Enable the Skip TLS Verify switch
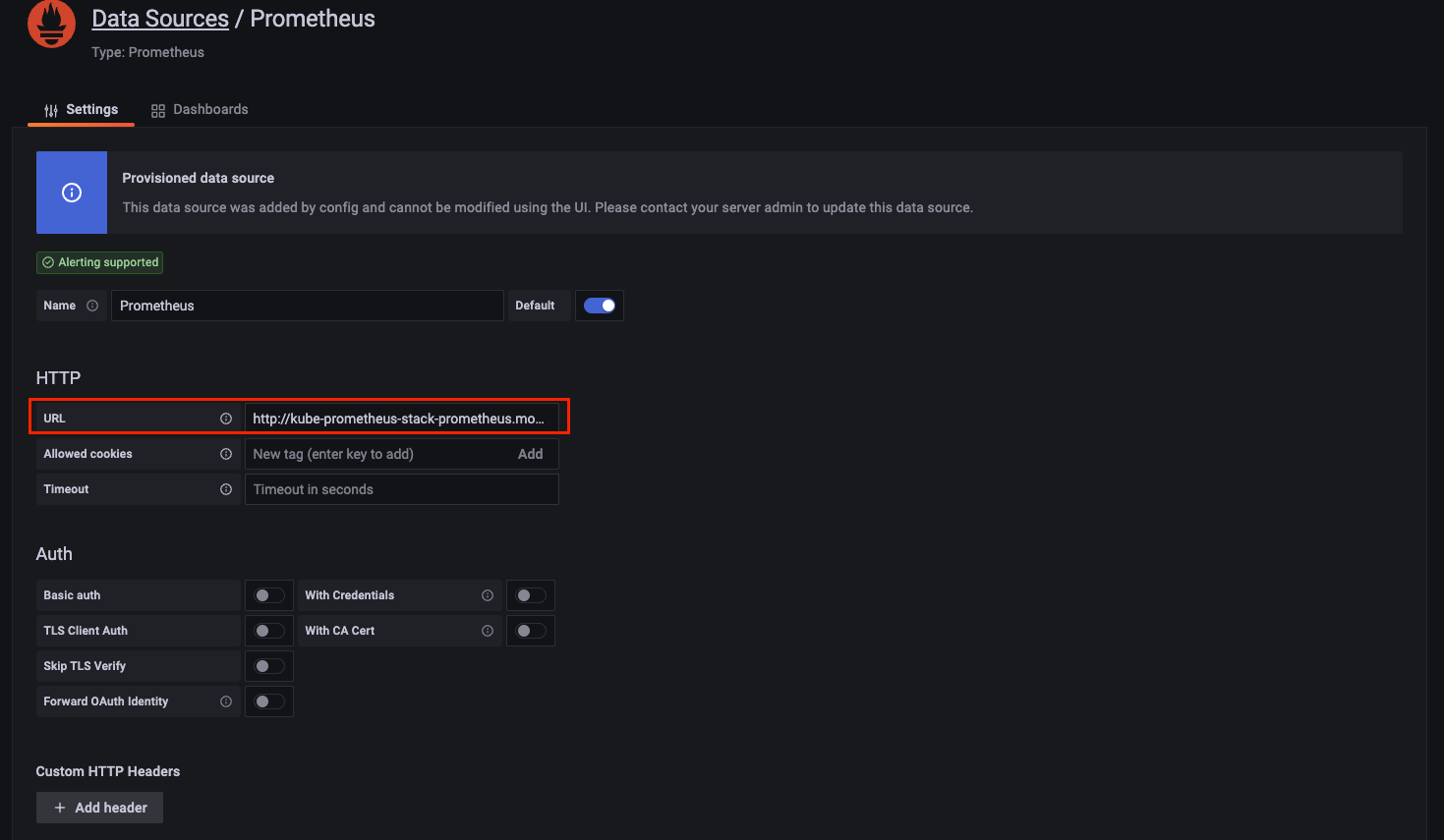The height and width of the screenshot is (840, 1444). [269, 666]
